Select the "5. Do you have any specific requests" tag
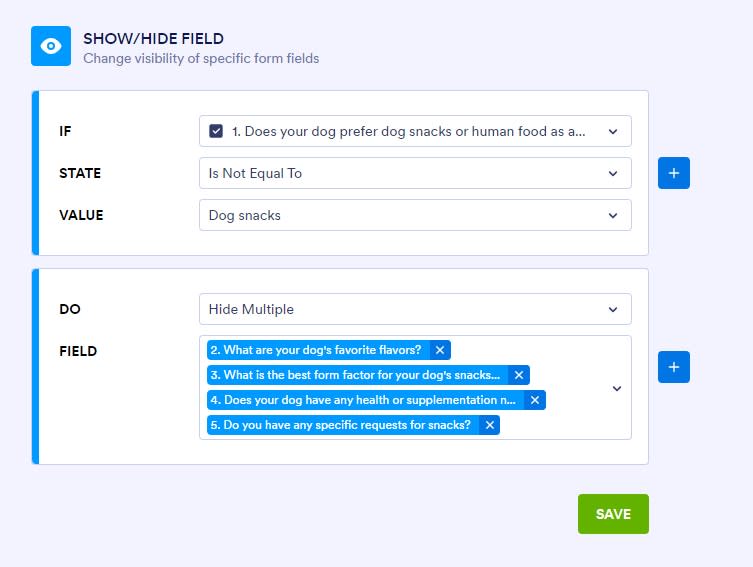Image resolution: width=753 pixels, height=567 pixels. click(343, 425)
